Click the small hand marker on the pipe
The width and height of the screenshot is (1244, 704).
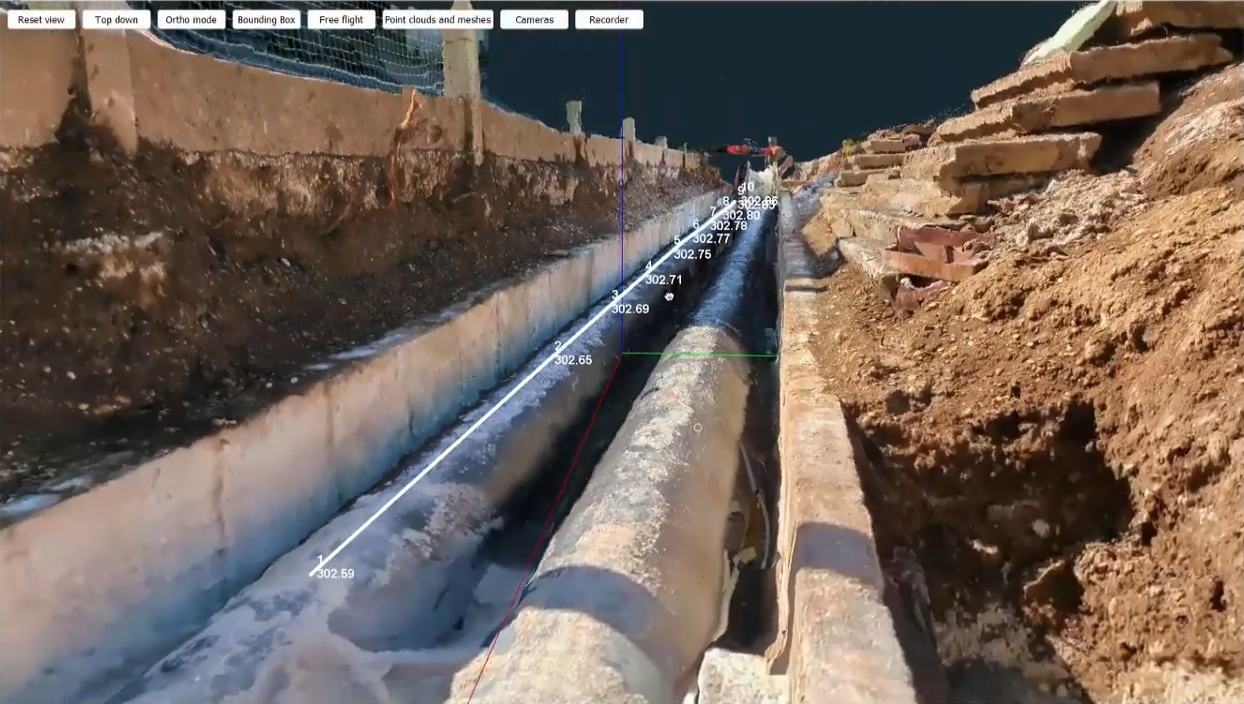(668, 295)
